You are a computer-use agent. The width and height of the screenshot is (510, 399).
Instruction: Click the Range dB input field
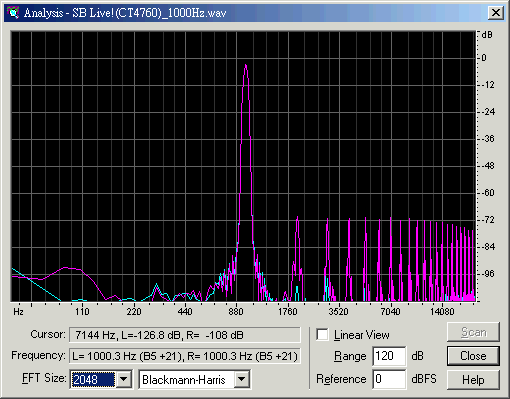coord(389,356)
